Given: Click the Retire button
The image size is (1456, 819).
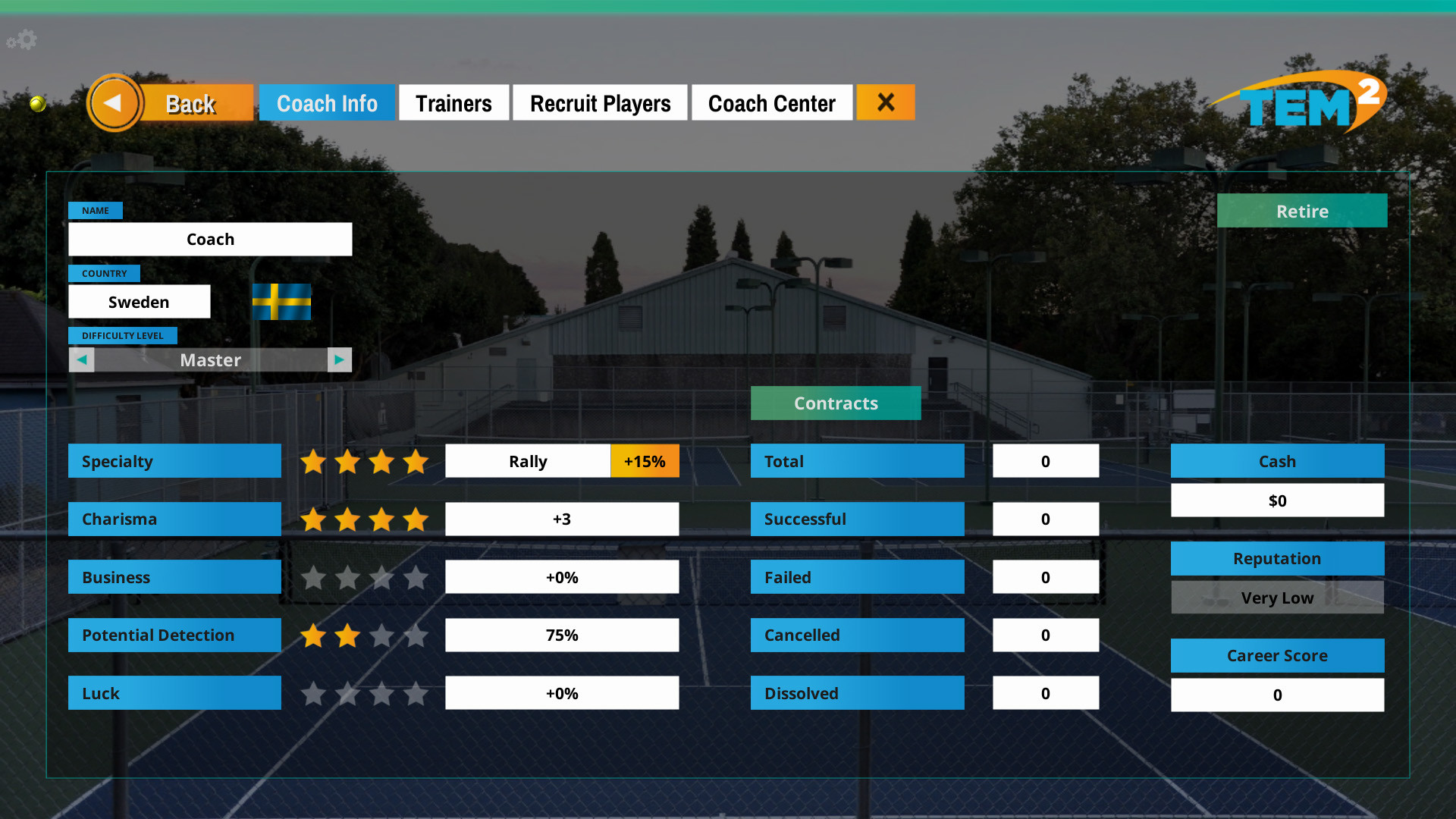Looking at the screenshot, I should (1302, 210).
